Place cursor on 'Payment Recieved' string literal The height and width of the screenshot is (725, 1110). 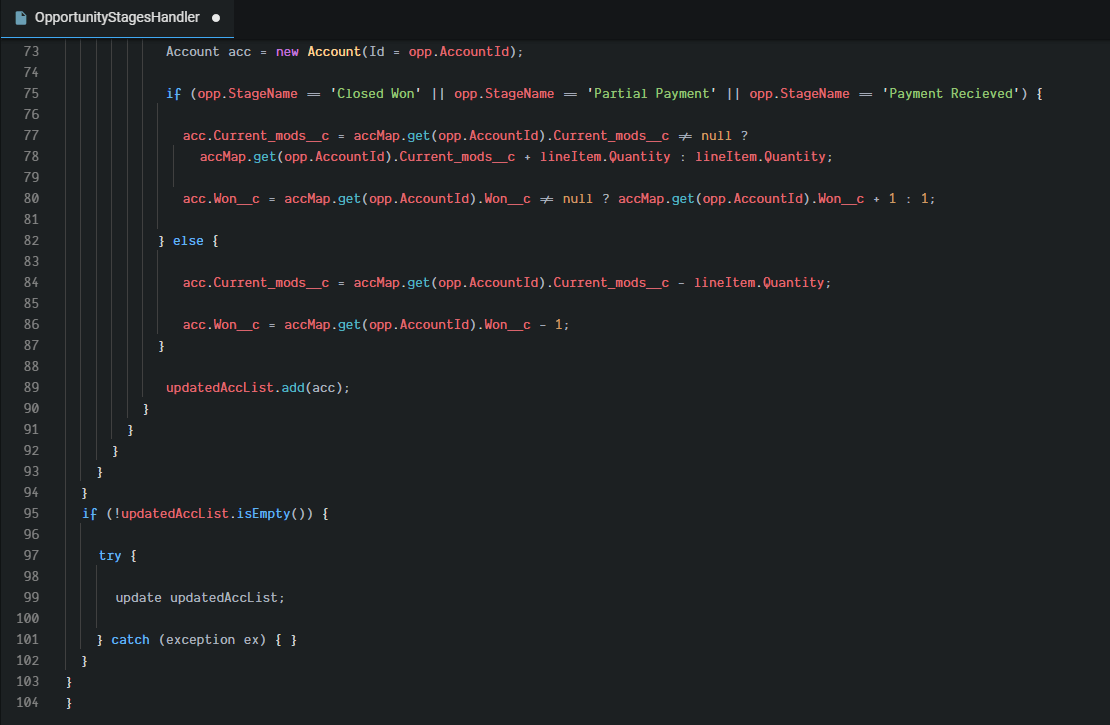tap(950, 93)
